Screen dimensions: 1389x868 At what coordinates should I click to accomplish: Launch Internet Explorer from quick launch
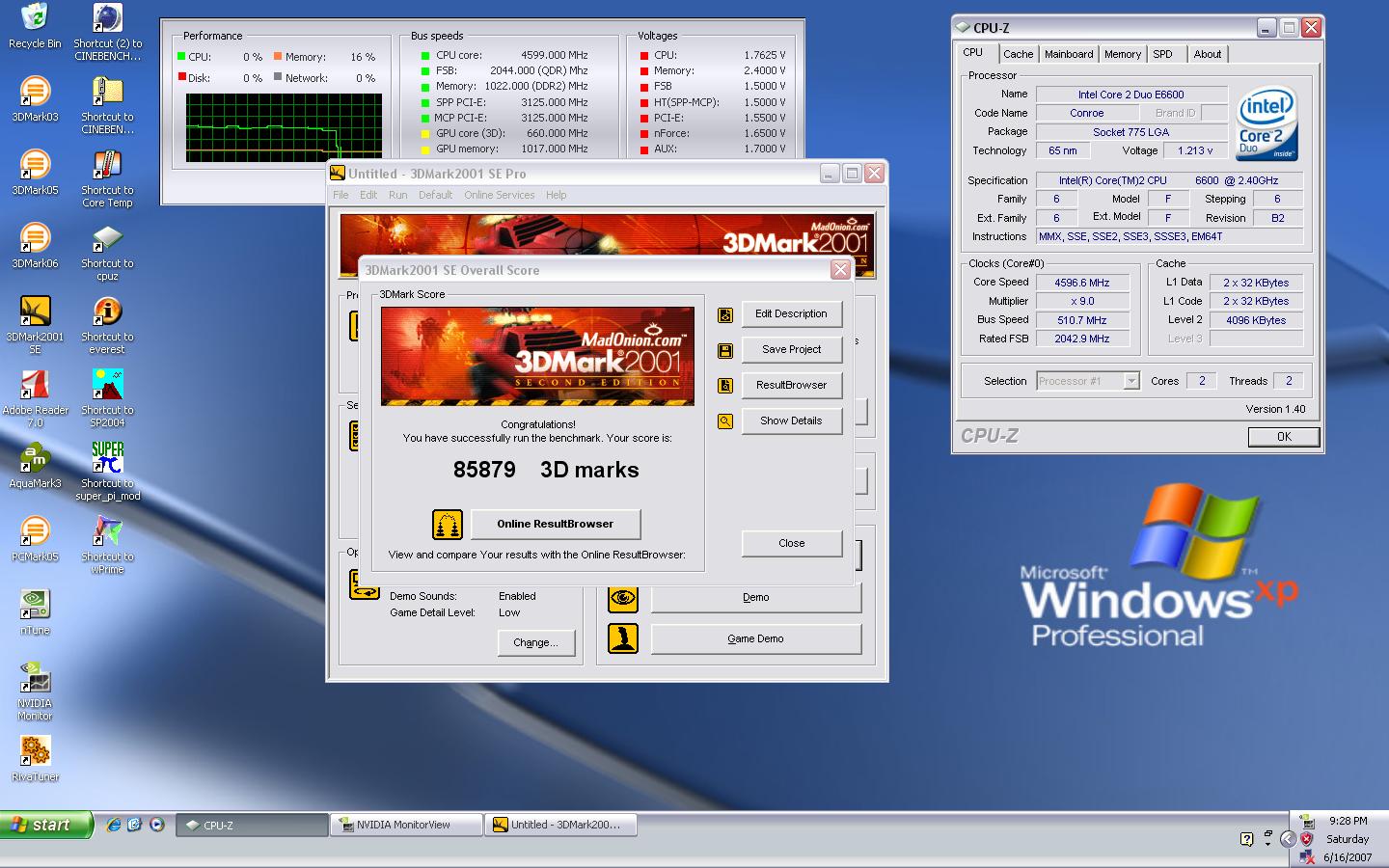pos(114,825)
